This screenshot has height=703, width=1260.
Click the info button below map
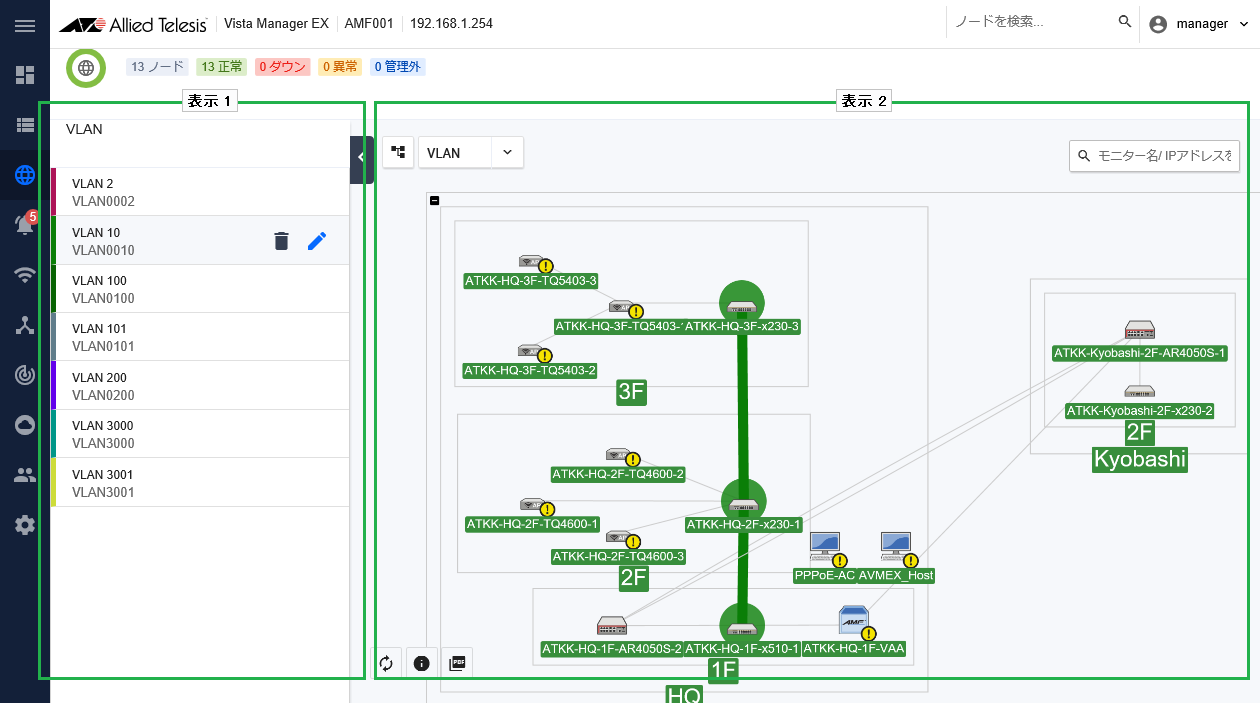click(421, 663)
